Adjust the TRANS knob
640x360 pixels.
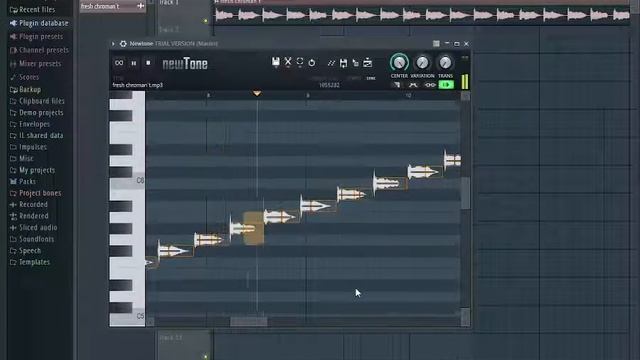pos(445,63)
